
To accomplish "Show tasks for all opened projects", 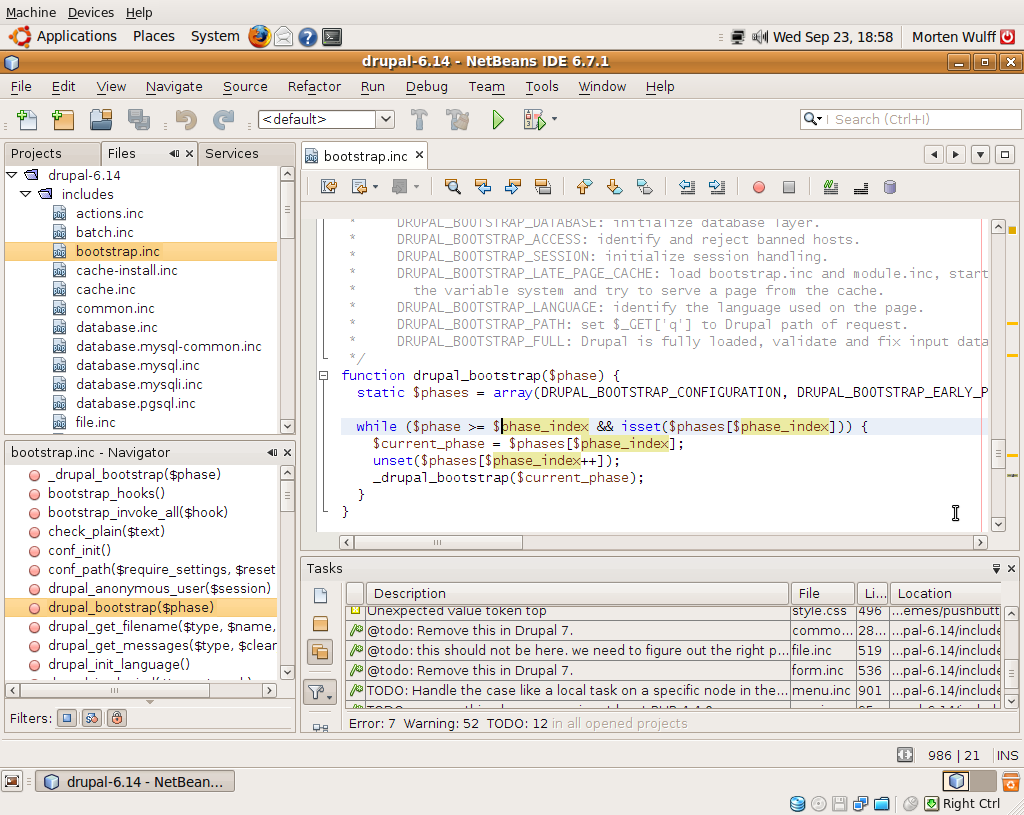I will point(321,652).
